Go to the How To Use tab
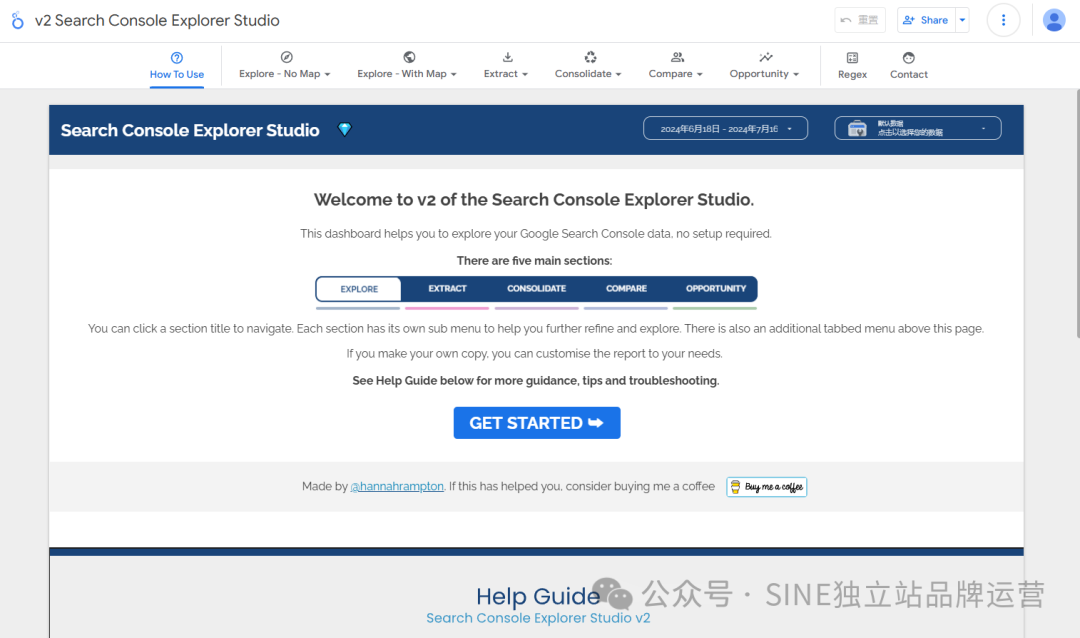This screenshot has width=1080, height=638. pos(177,67)
